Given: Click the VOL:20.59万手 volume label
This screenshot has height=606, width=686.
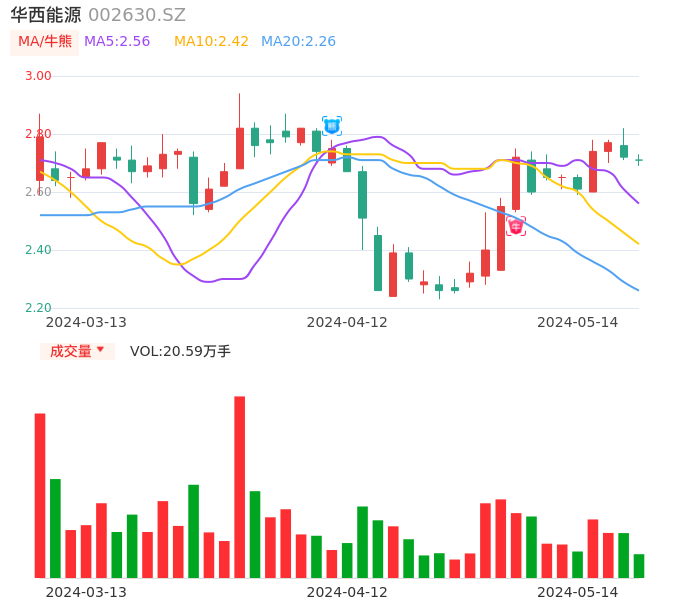Looking at the screenshot, I should point(180,351).
